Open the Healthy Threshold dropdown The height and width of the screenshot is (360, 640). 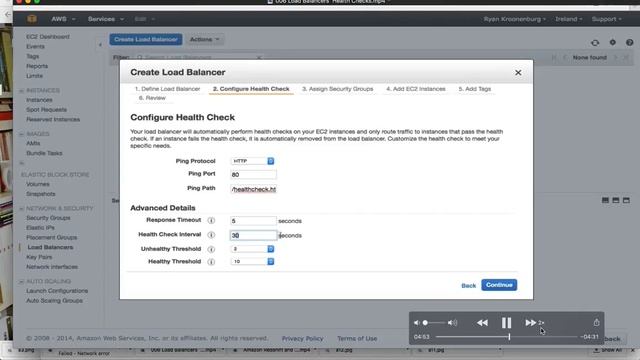(x=253, y=262)
